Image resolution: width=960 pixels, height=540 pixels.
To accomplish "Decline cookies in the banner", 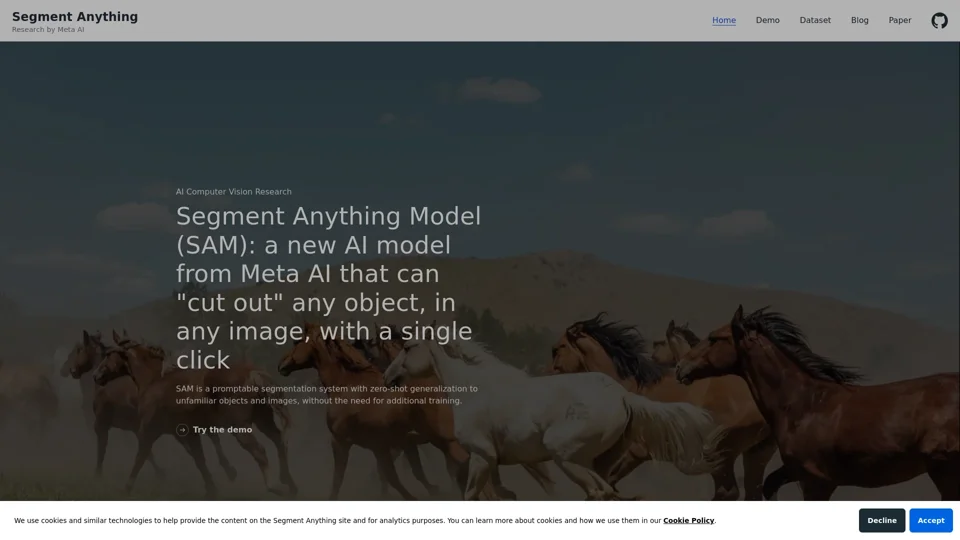I will [x=882, y=520].
